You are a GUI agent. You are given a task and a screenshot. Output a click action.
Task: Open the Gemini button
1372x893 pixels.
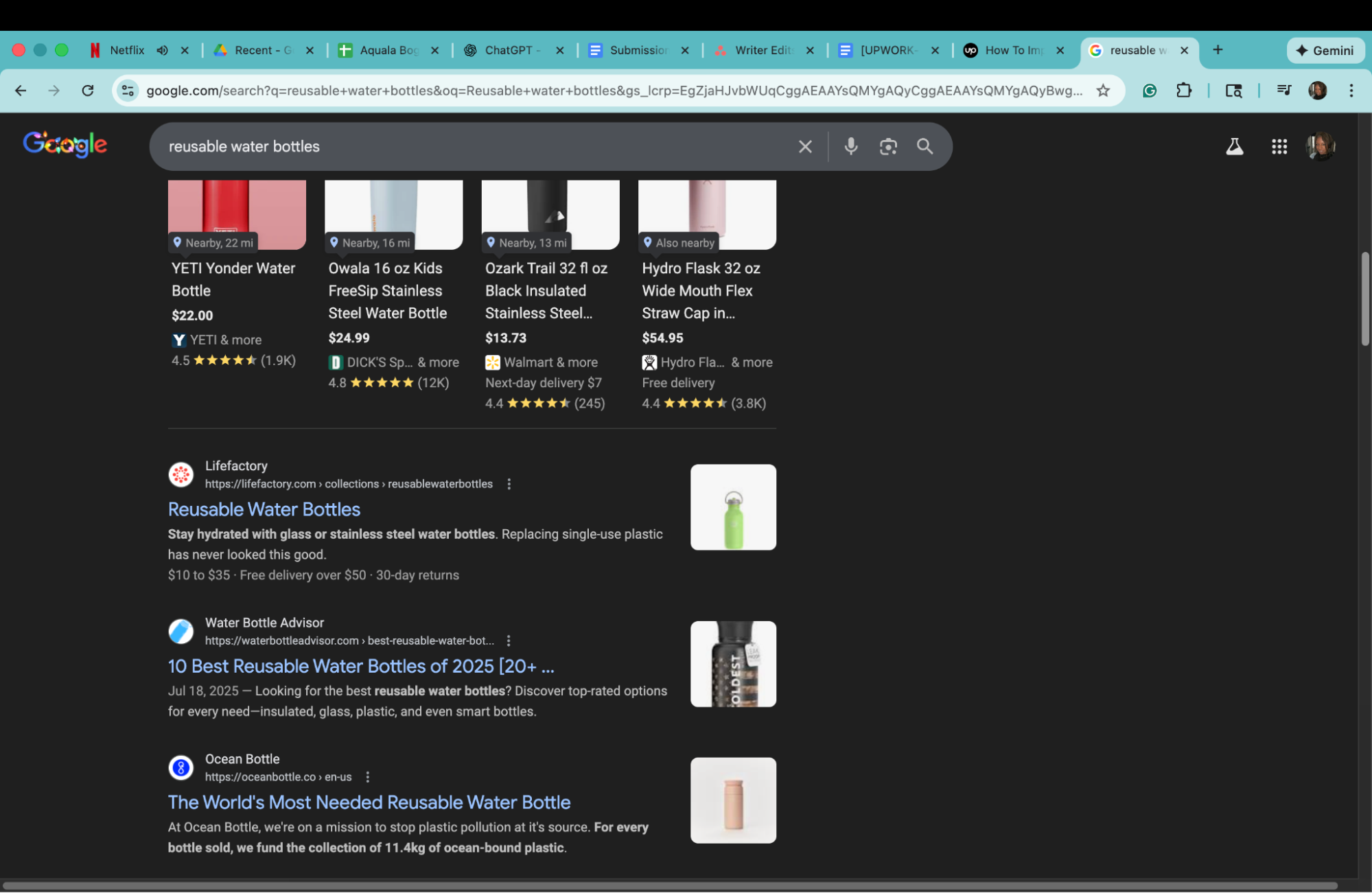(1325, 50)
